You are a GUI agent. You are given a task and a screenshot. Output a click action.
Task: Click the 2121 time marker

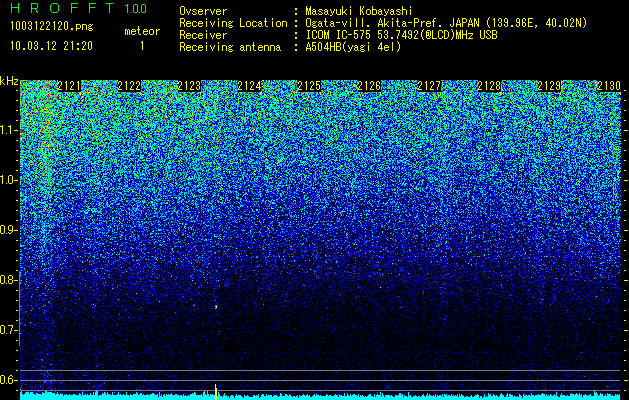point(69,86)
